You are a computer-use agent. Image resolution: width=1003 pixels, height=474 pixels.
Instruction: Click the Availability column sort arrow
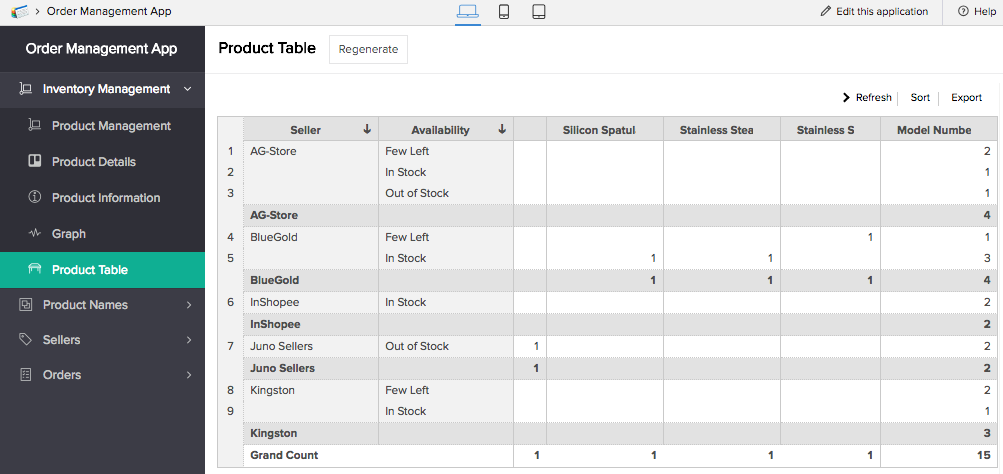click(501, 130)
